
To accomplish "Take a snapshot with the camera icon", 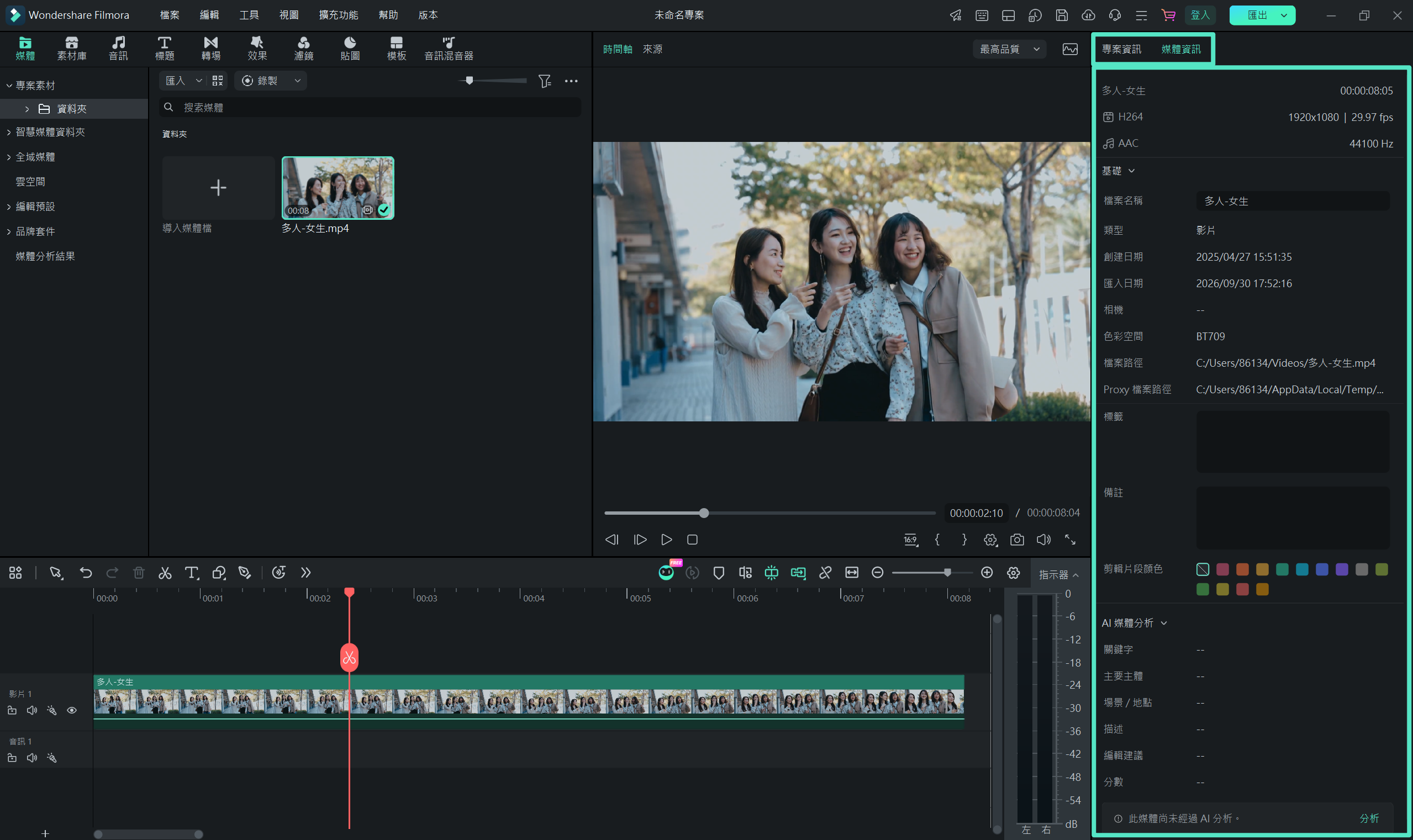I will 1017,540.
